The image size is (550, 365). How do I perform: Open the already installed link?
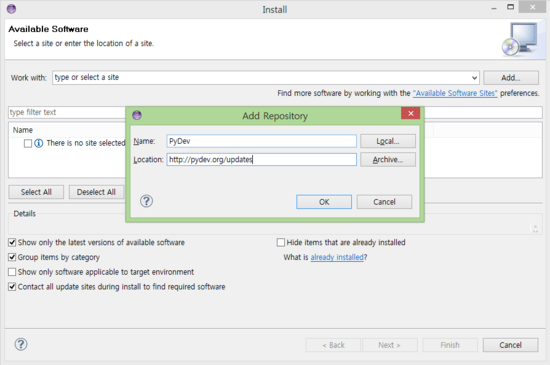pos(337,257)
